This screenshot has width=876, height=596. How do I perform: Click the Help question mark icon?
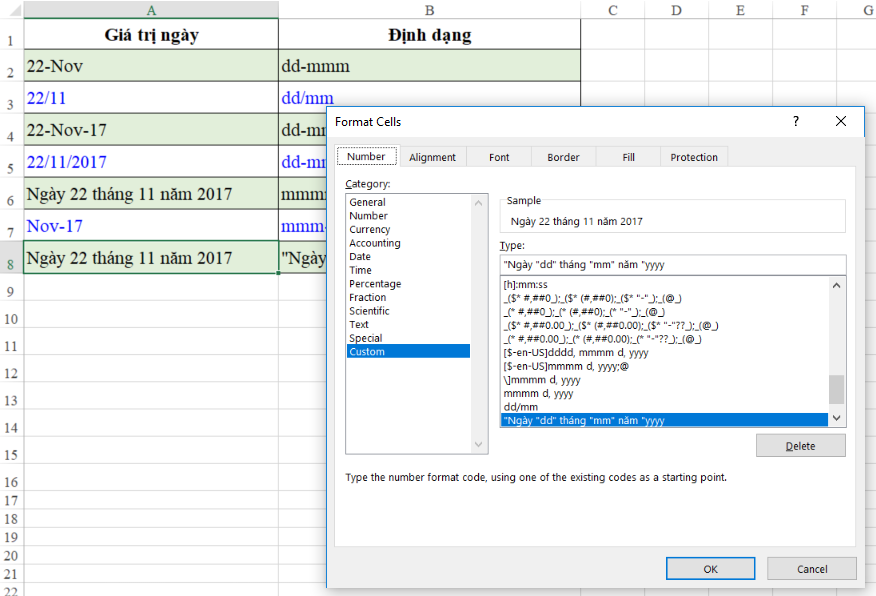pyautogui.click(x=796, y=121)
